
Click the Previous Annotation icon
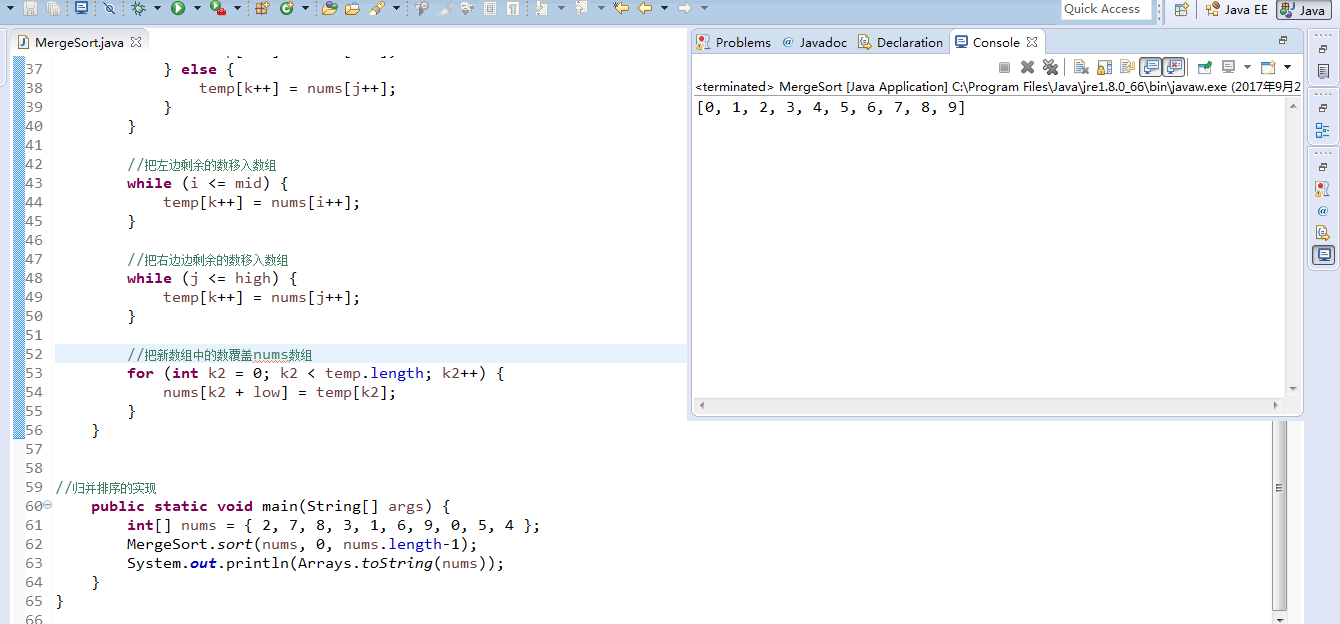(581, 8)
